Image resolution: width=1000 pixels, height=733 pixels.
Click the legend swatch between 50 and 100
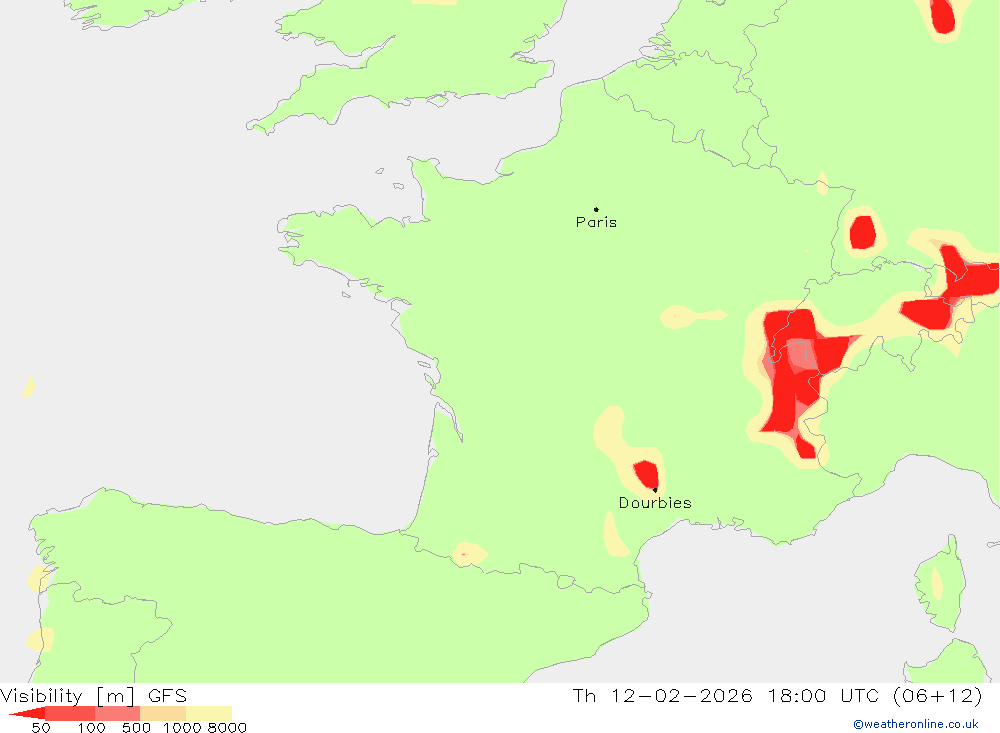pos(70,714)
